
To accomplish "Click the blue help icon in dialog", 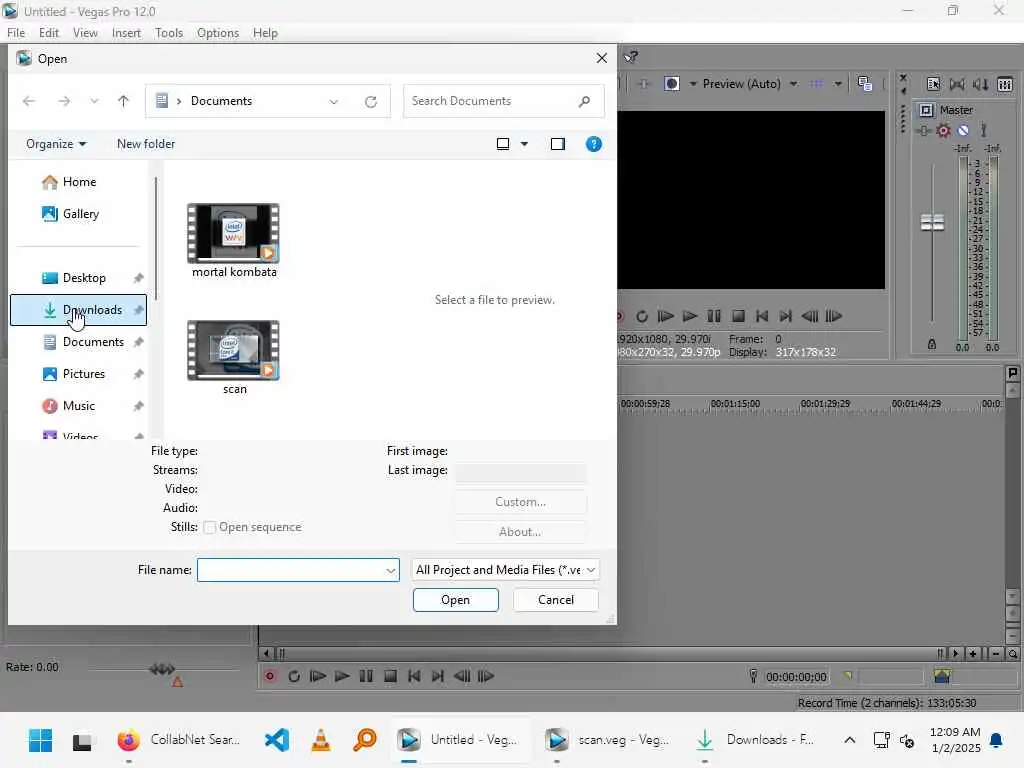I will (x=594, y=144).
